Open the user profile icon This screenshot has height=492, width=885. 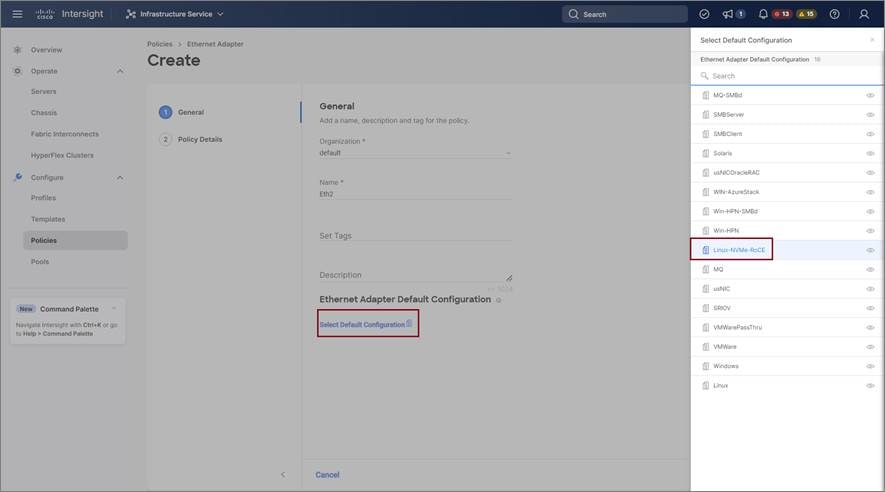(x=864, y=14)
